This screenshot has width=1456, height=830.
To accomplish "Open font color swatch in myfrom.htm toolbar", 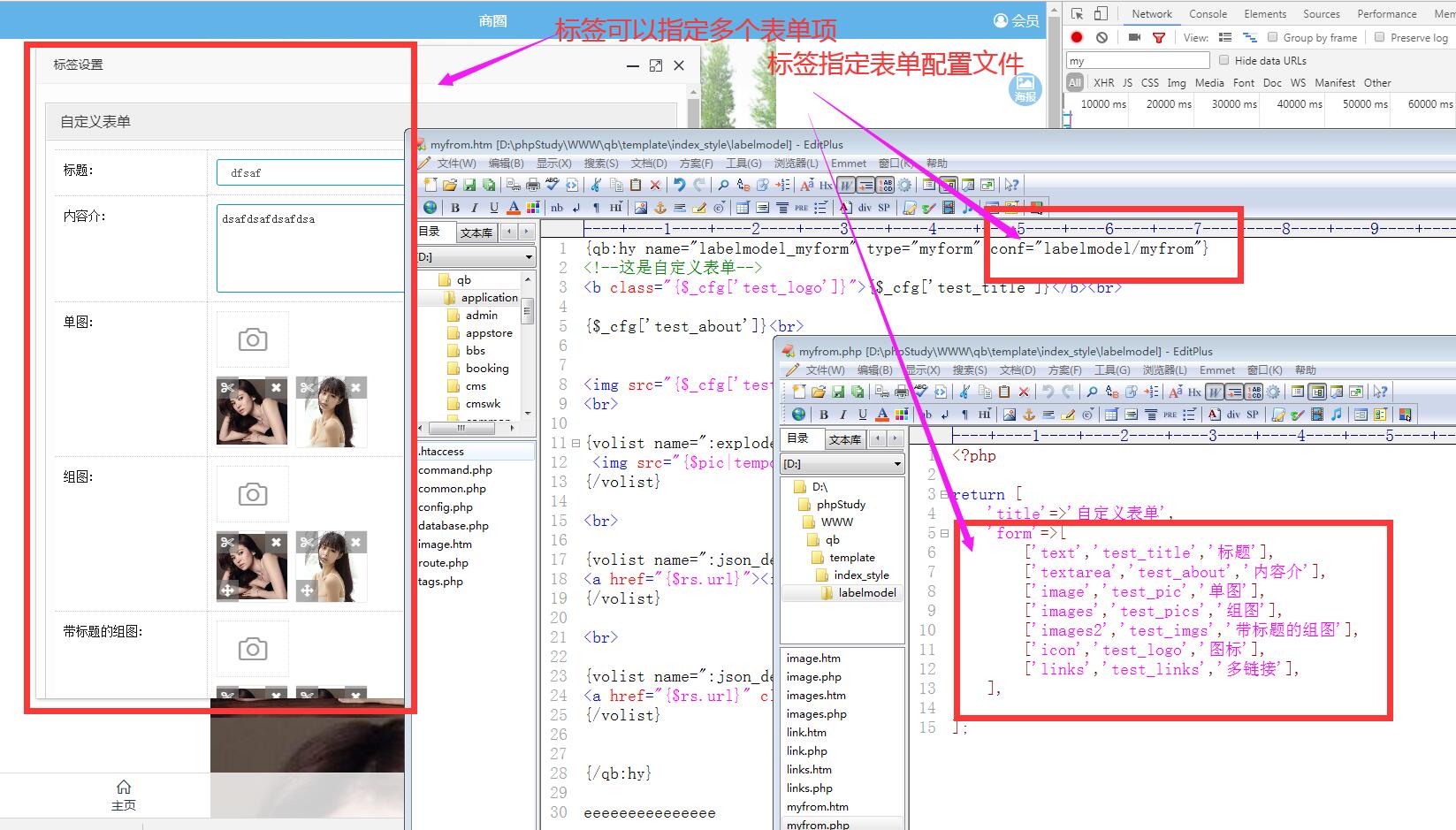I will click(514, 208).
